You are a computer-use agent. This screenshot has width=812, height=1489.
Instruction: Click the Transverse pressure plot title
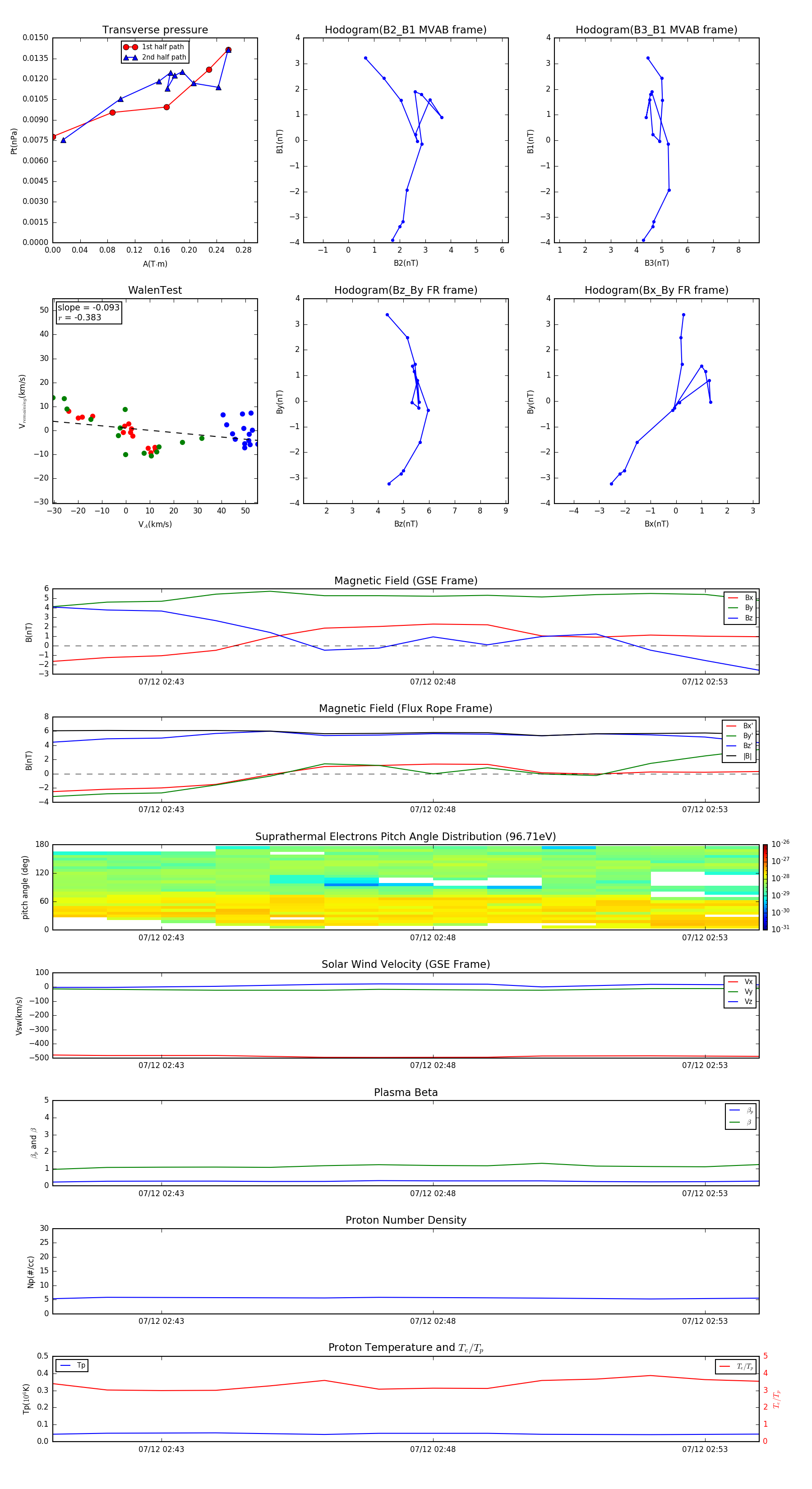coord(155,30)
